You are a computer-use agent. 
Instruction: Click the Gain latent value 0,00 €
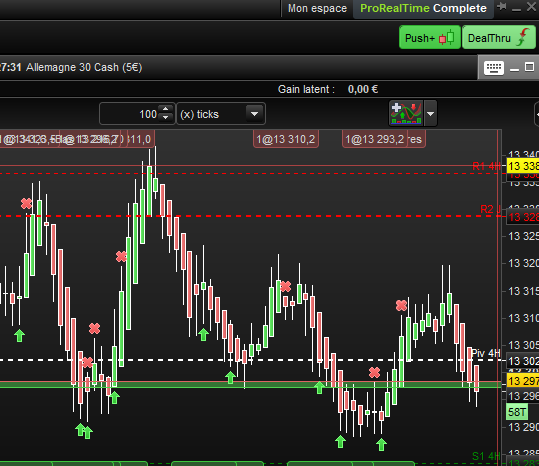tap(363, 89)
